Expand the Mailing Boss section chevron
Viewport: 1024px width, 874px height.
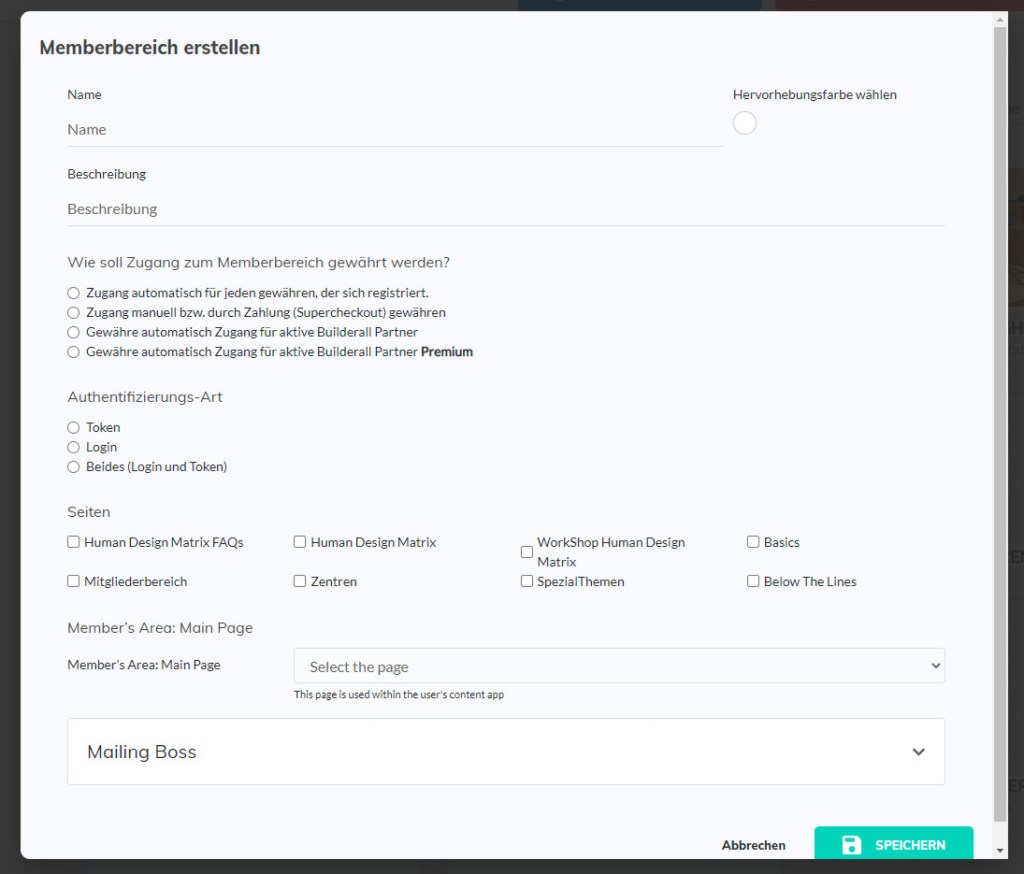coord(918,752)
